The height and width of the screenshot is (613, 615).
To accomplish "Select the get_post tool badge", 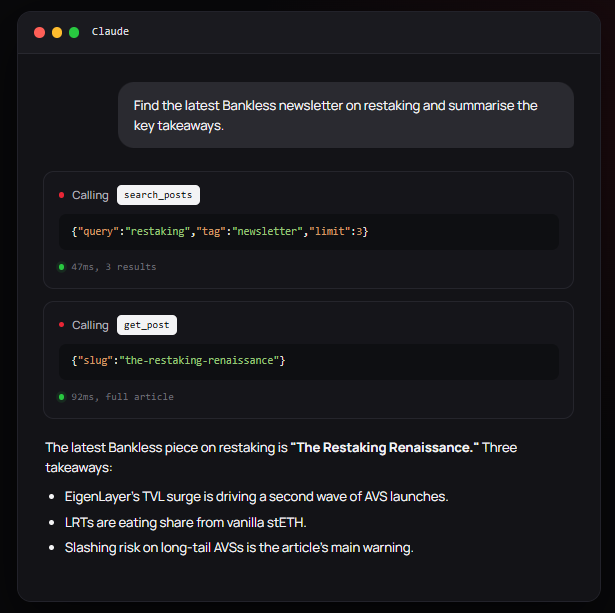I will click(x=147, y=325).
